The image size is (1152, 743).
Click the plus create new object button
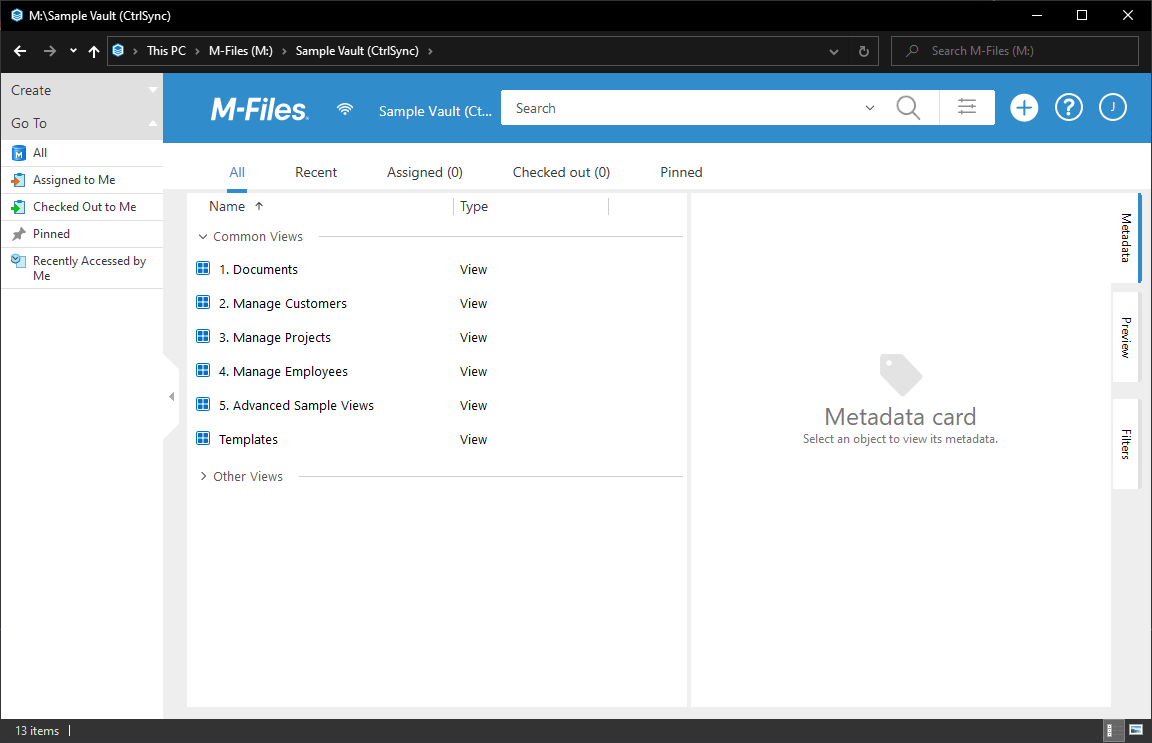point(1023,108)
